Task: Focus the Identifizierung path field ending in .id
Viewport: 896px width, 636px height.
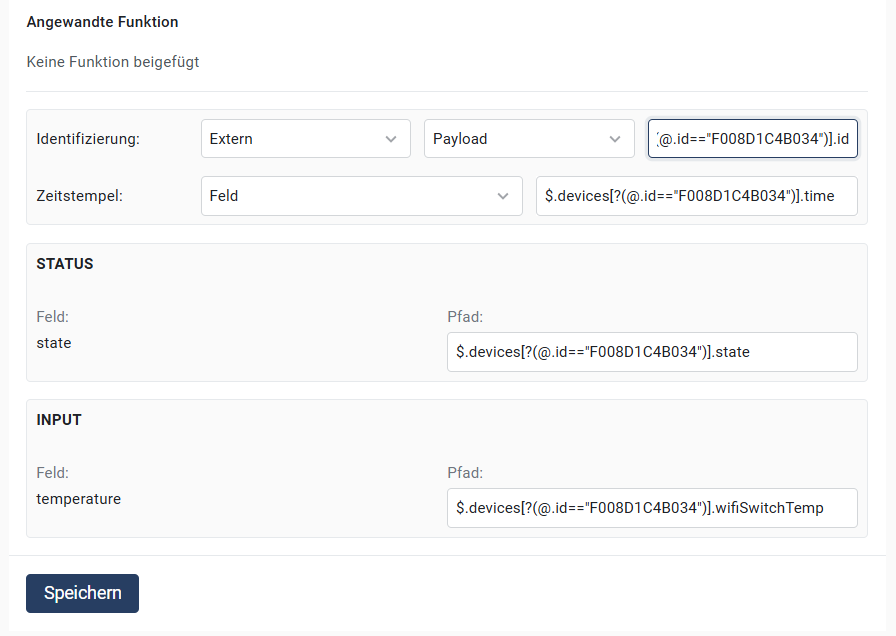Action: click(x=752, y=139)
